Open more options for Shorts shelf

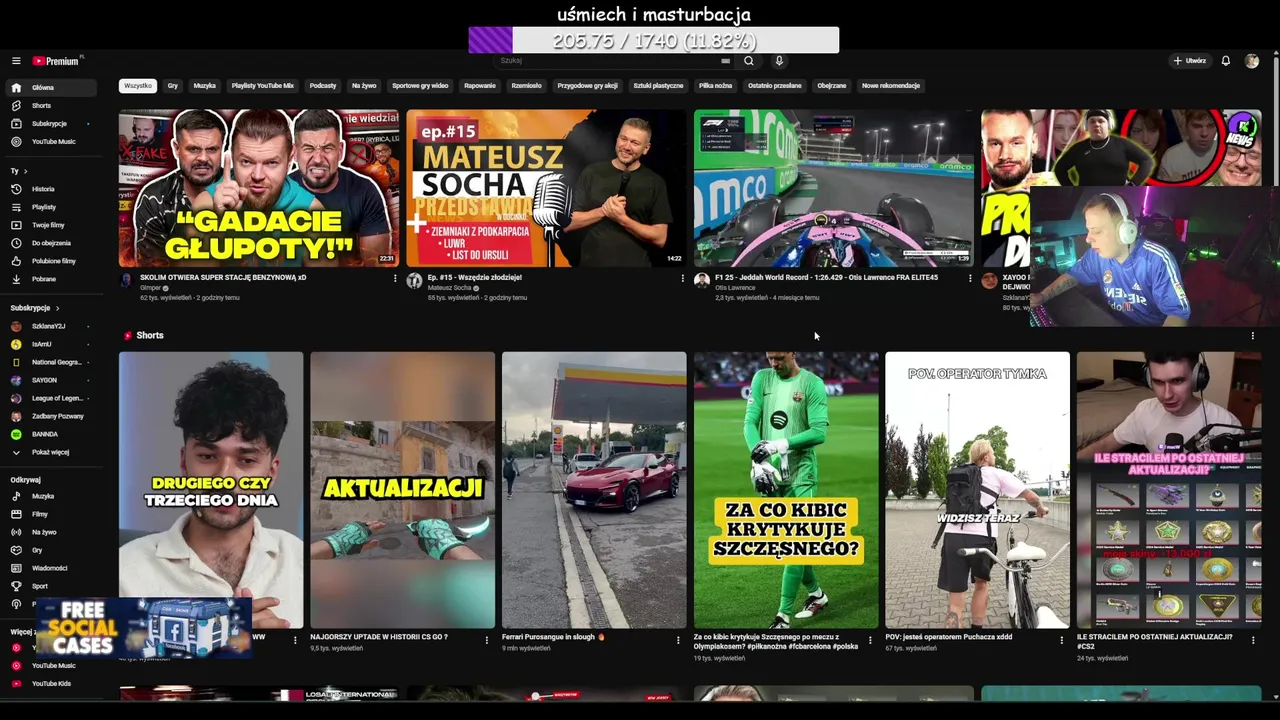(x=1252, y=336)
